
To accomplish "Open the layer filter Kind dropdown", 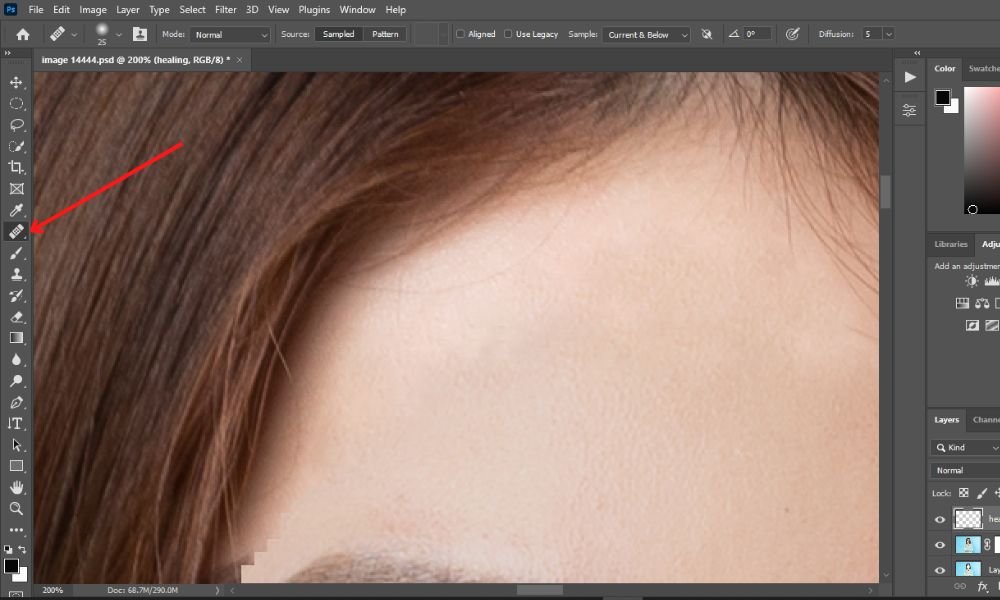I will [x=965, y=448].
